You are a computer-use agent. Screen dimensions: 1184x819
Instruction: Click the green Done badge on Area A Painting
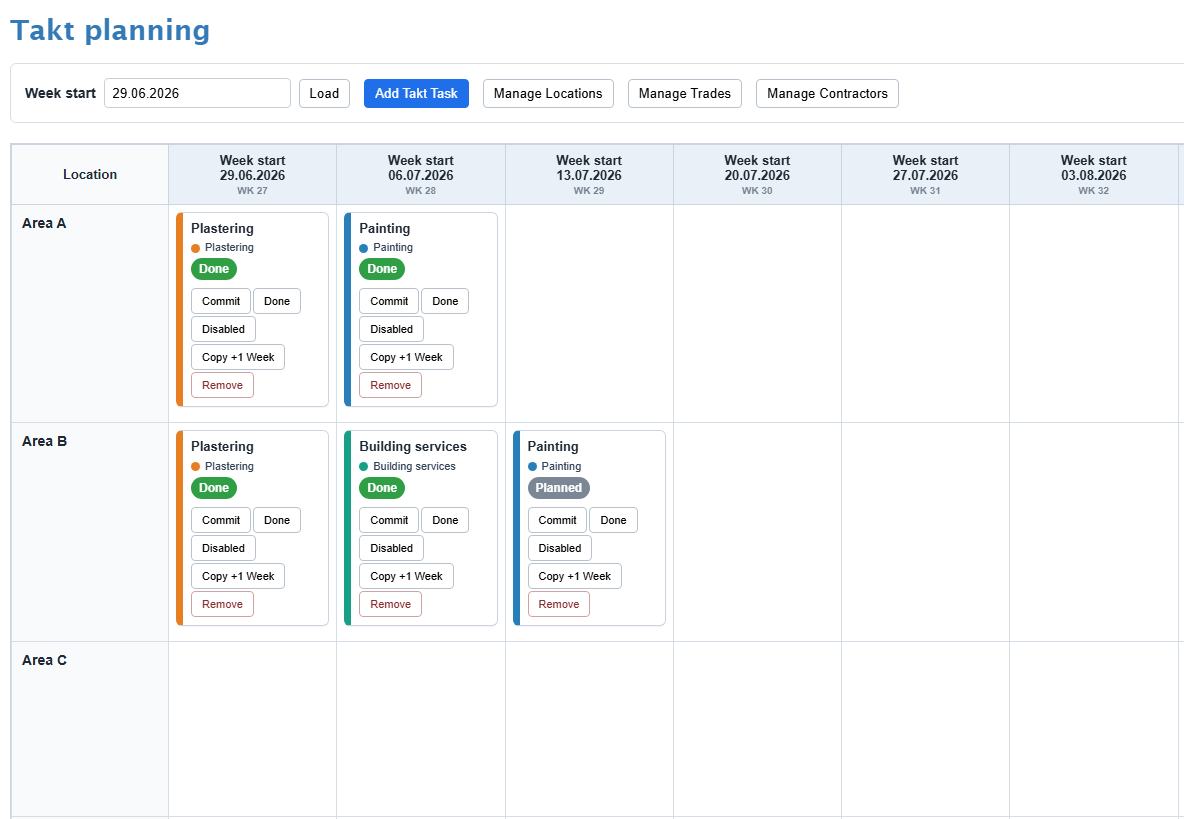point(382,269)
